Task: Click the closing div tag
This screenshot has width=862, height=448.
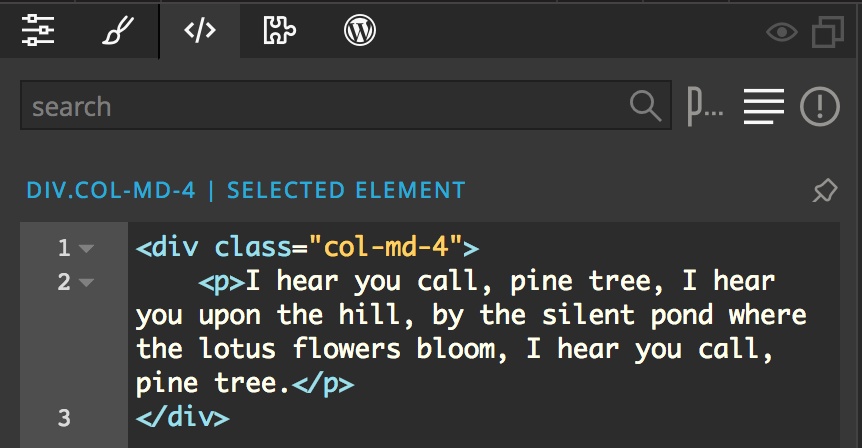Action: click(183, 417)
